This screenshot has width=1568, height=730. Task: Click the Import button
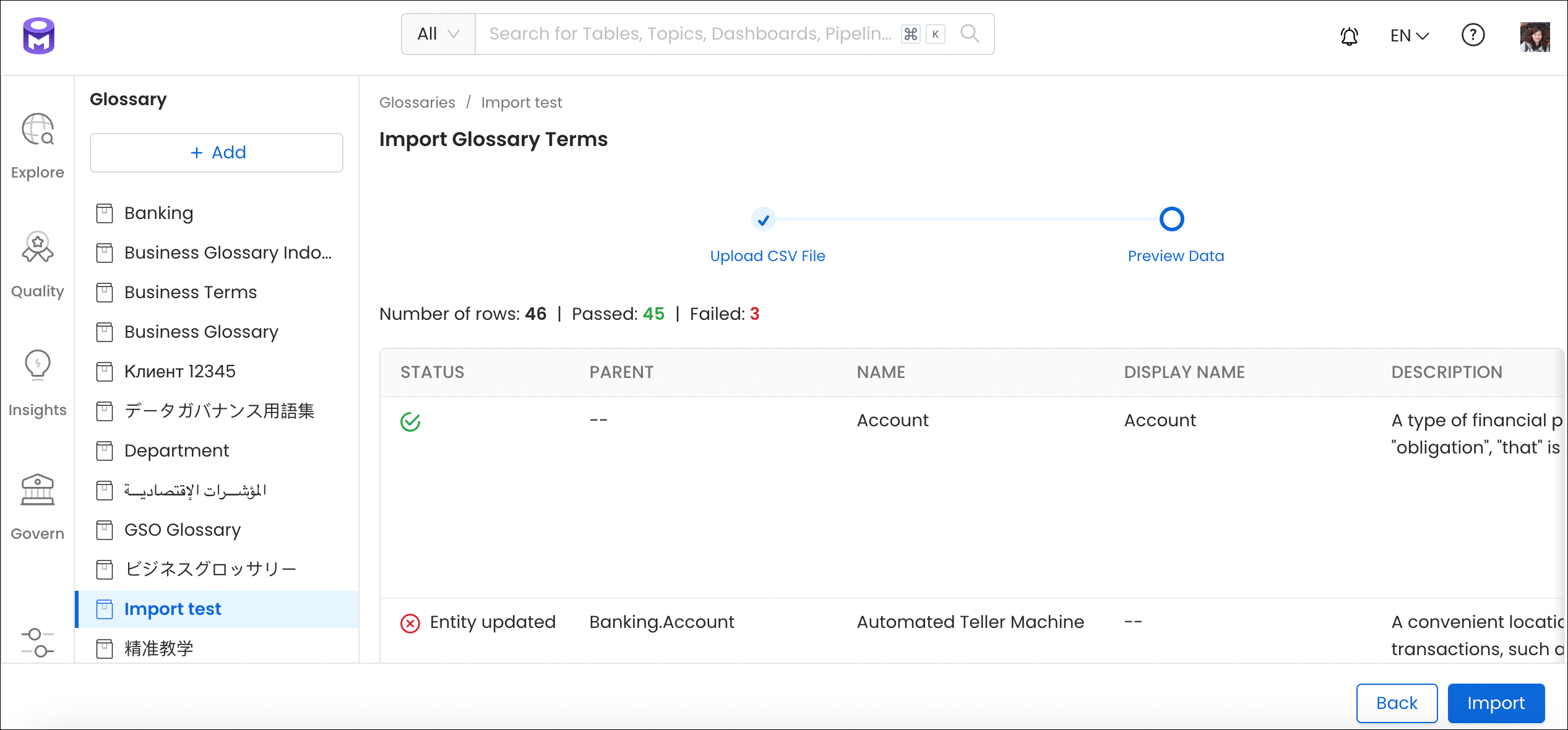(1496, 702)
